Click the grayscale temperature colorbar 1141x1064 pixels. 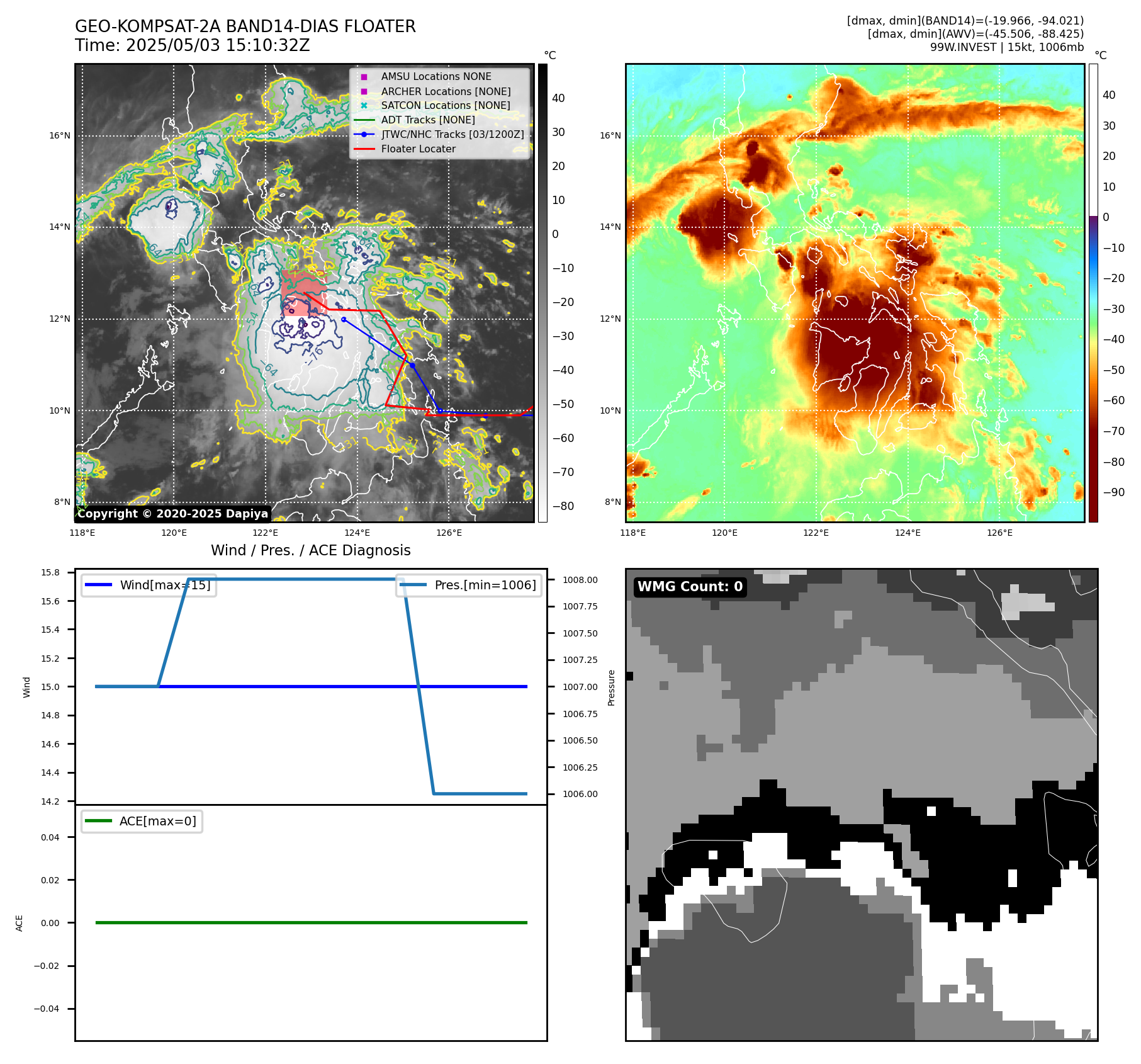point(542,293)
